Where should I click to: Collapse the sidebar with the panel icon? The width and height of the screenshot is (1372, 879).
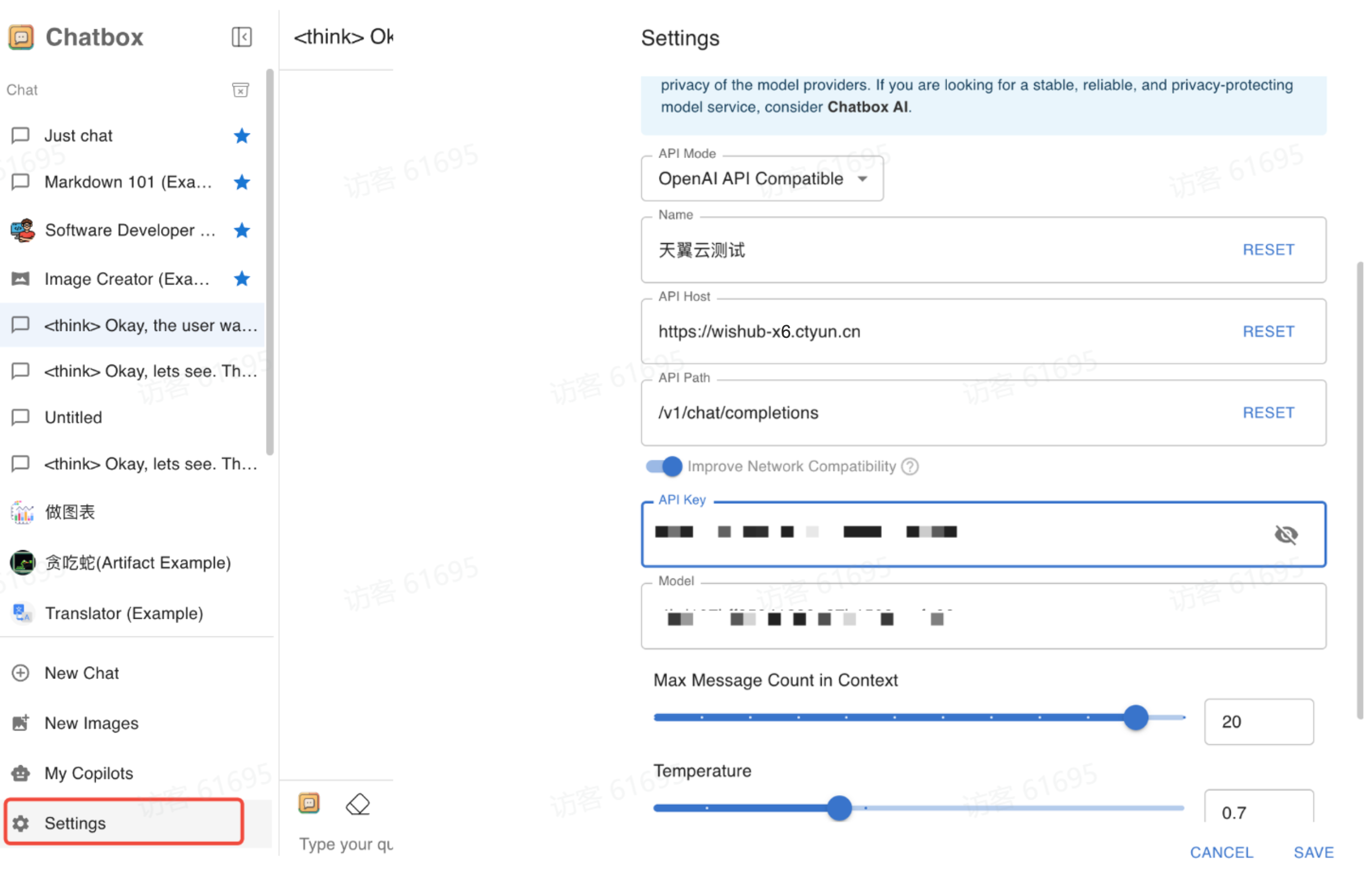point(241,37)
